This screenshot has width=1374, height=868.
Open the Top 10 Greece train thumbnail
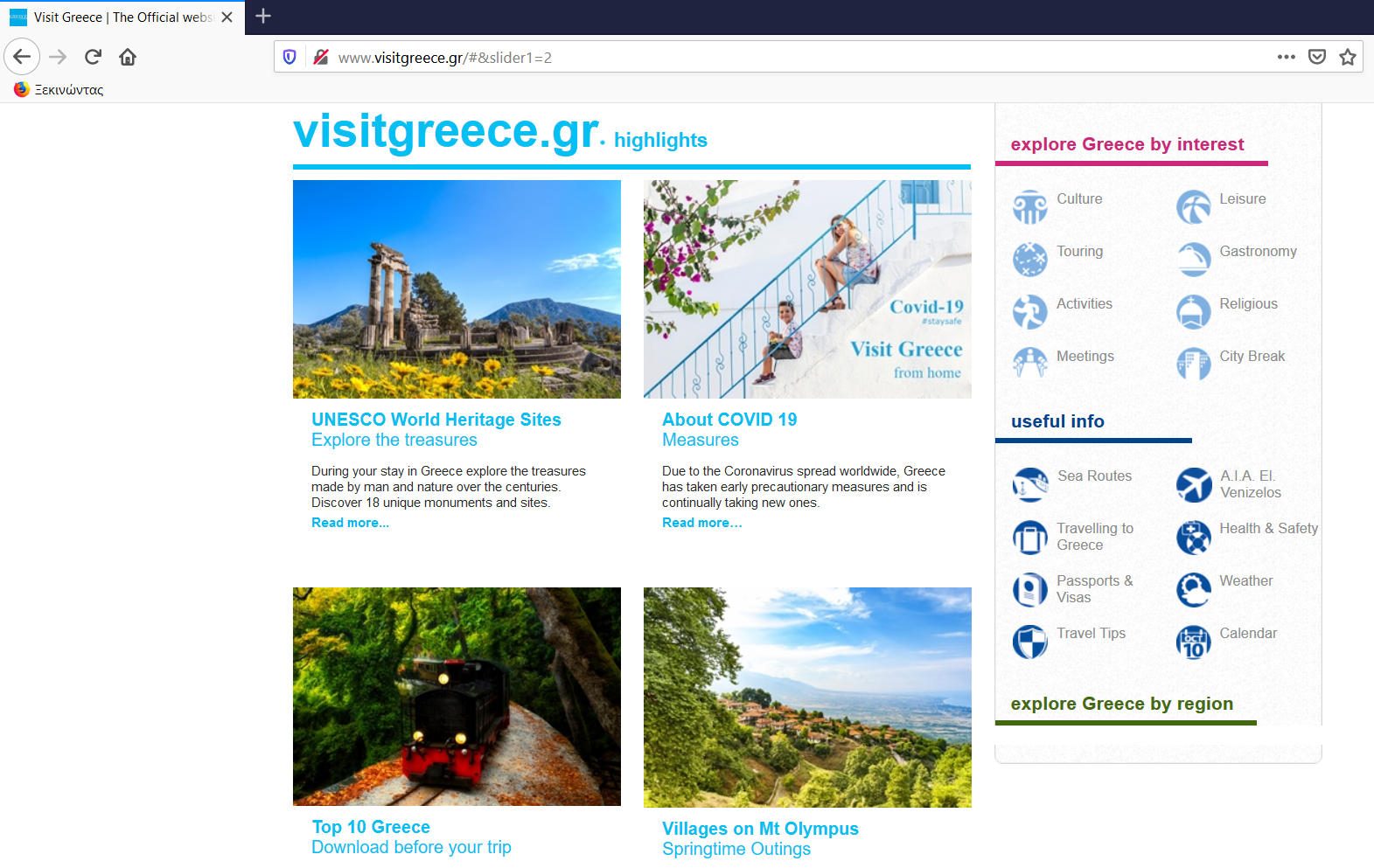457,697
